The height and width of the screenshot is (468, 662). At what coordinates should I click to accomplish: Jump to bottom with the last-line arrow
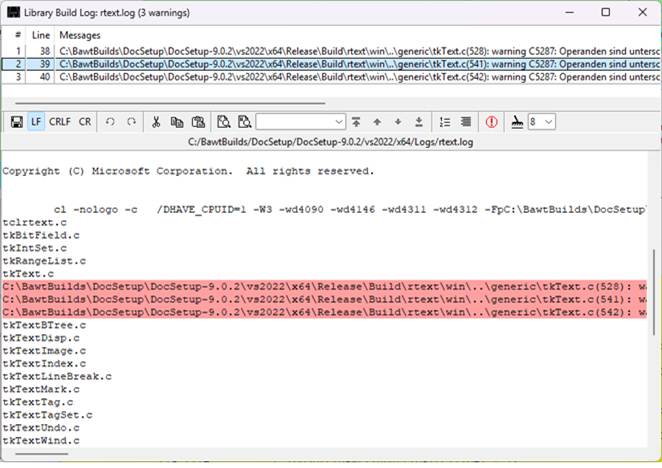point(418,121)
